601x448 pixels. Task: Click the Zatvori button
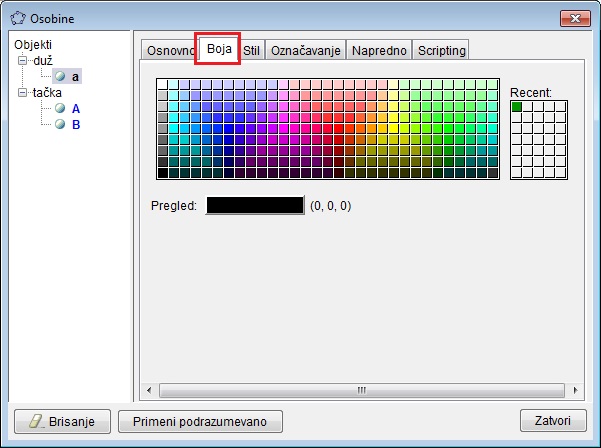click(553, 421)
